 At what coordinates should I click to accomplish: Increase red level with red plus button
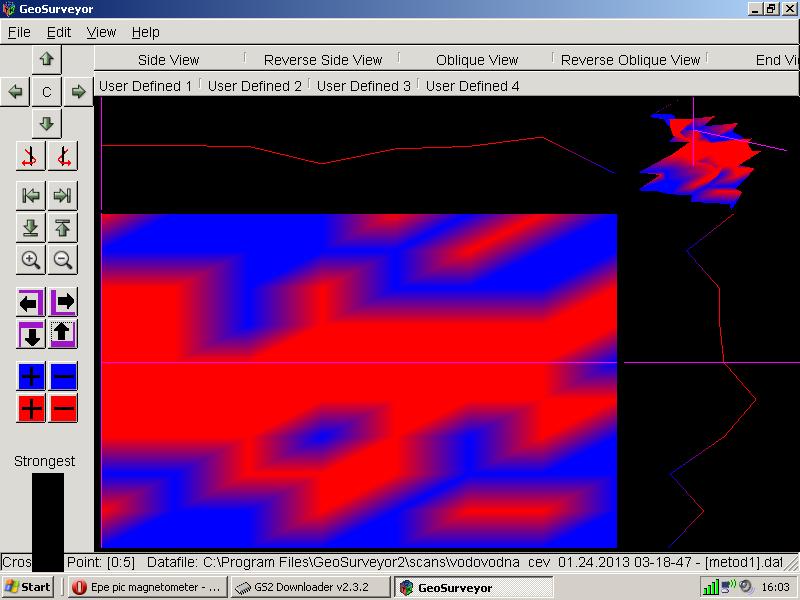pyautogui.click(x=31, y=408)
